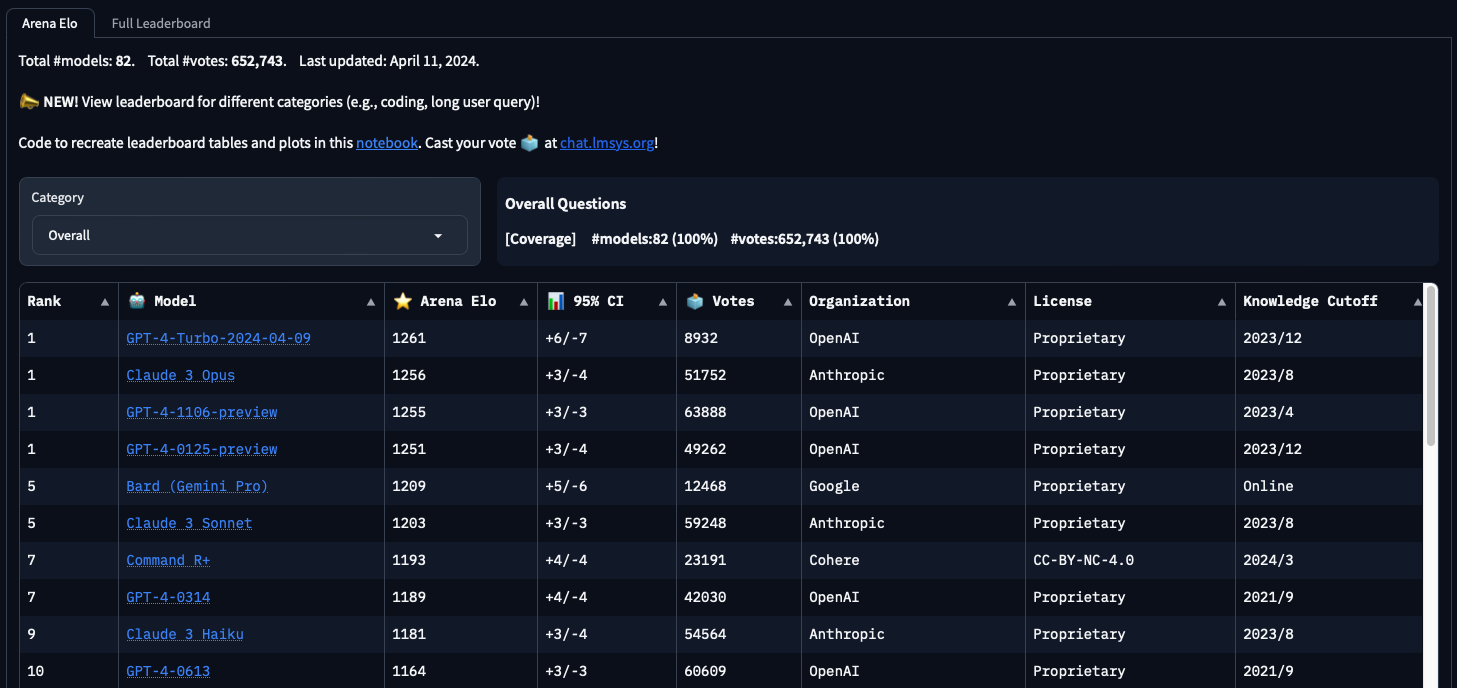Viewport: 1457px width, 688px height.
Task: Sort by the Knowledge Cutoff column arrow
Action: pyautogui.click(x=1417, y=302)
